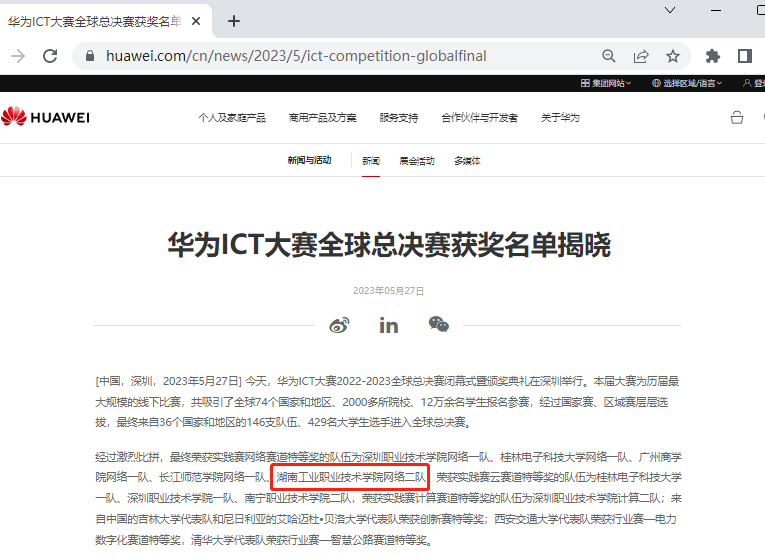Expand the 选择区域/语言 dropdown

click(x=687, y=83)
